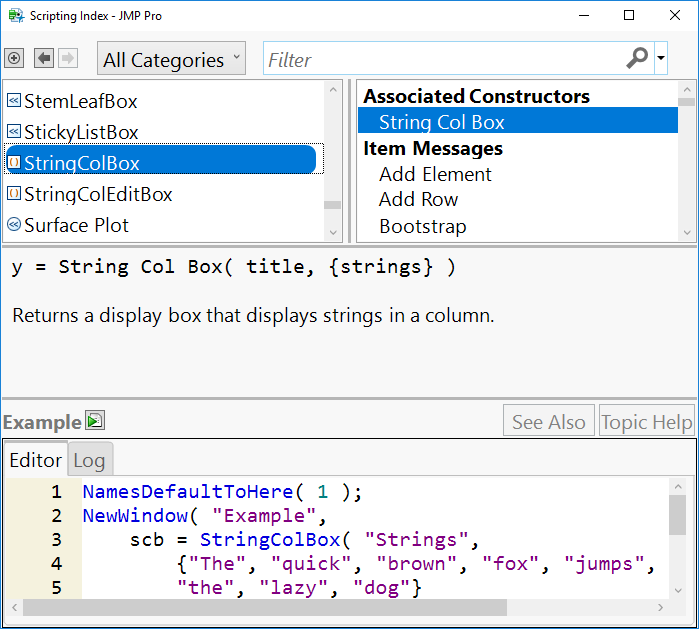Open the filter options dropdown arrow
This screenshot has height=629, width=699.
(x=661, y=60)
